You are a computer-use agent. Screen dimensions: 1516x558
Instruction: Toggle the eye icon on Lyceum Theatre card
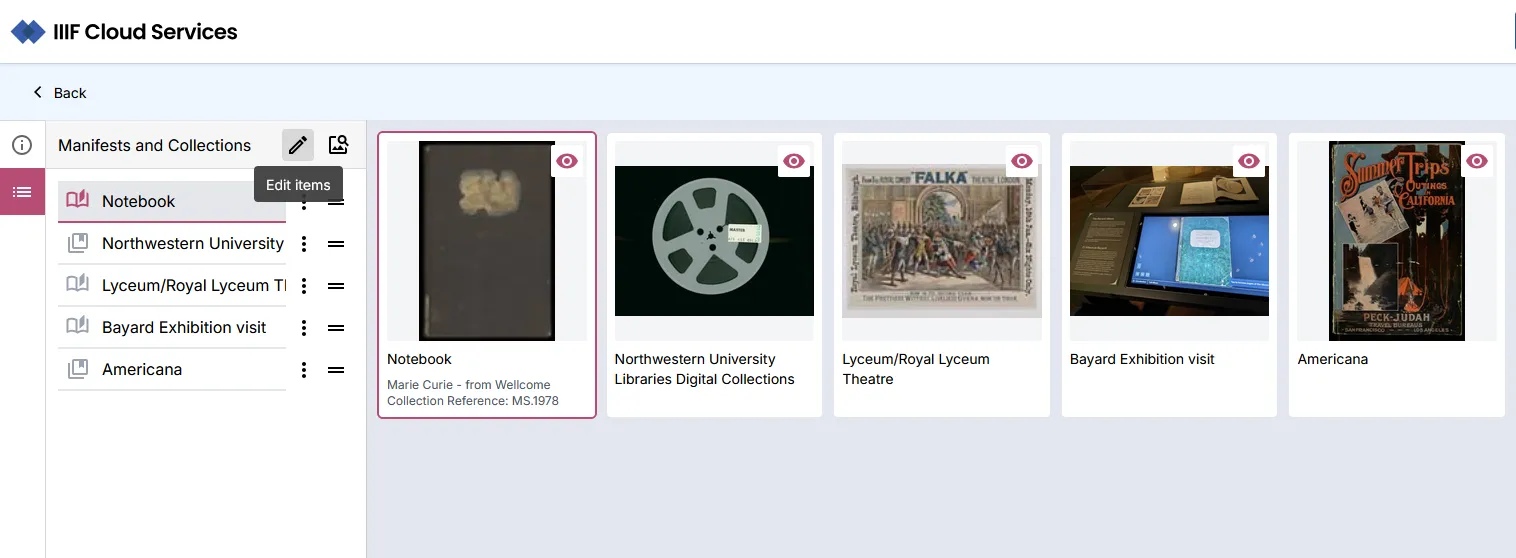[1022, 161]
